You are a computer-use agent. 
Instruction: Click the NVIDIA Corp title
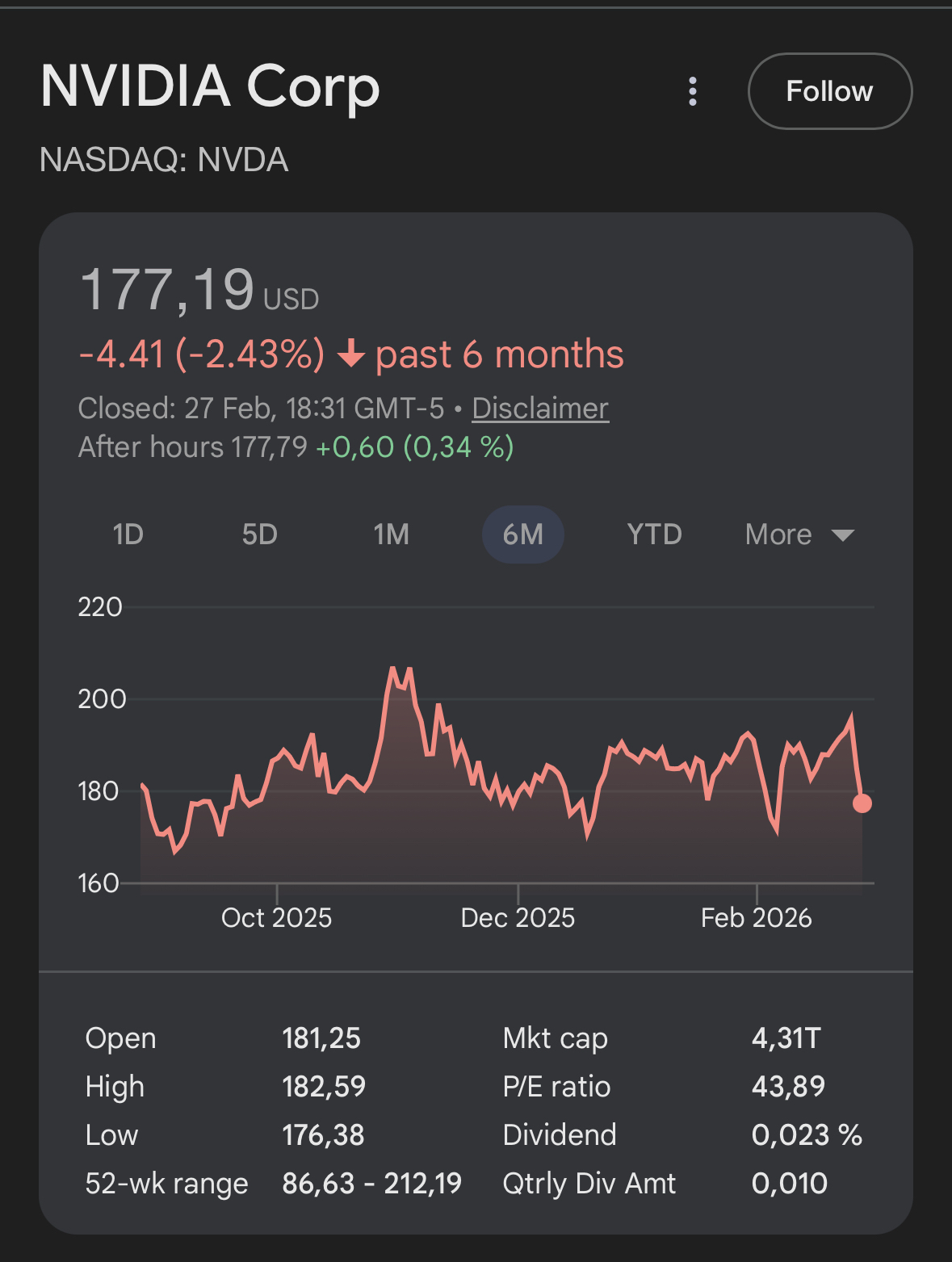pyautogui.click(x=210, y=86)
